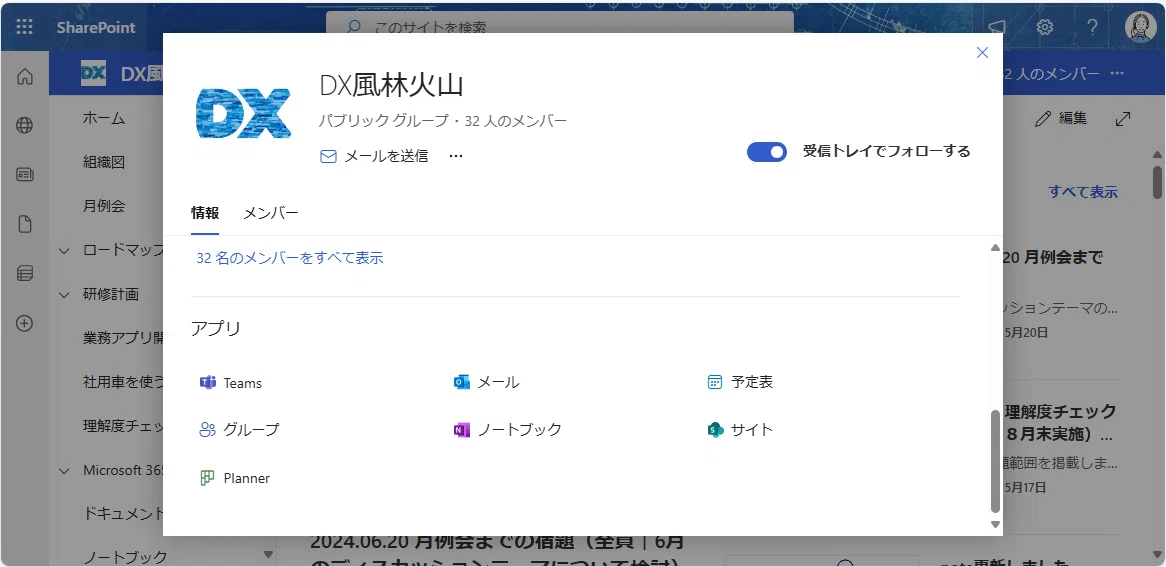The height and width of the screenshot is (567, 1166).
Task: Open the app launcher waffle icon
Action: tap(25, 28)
